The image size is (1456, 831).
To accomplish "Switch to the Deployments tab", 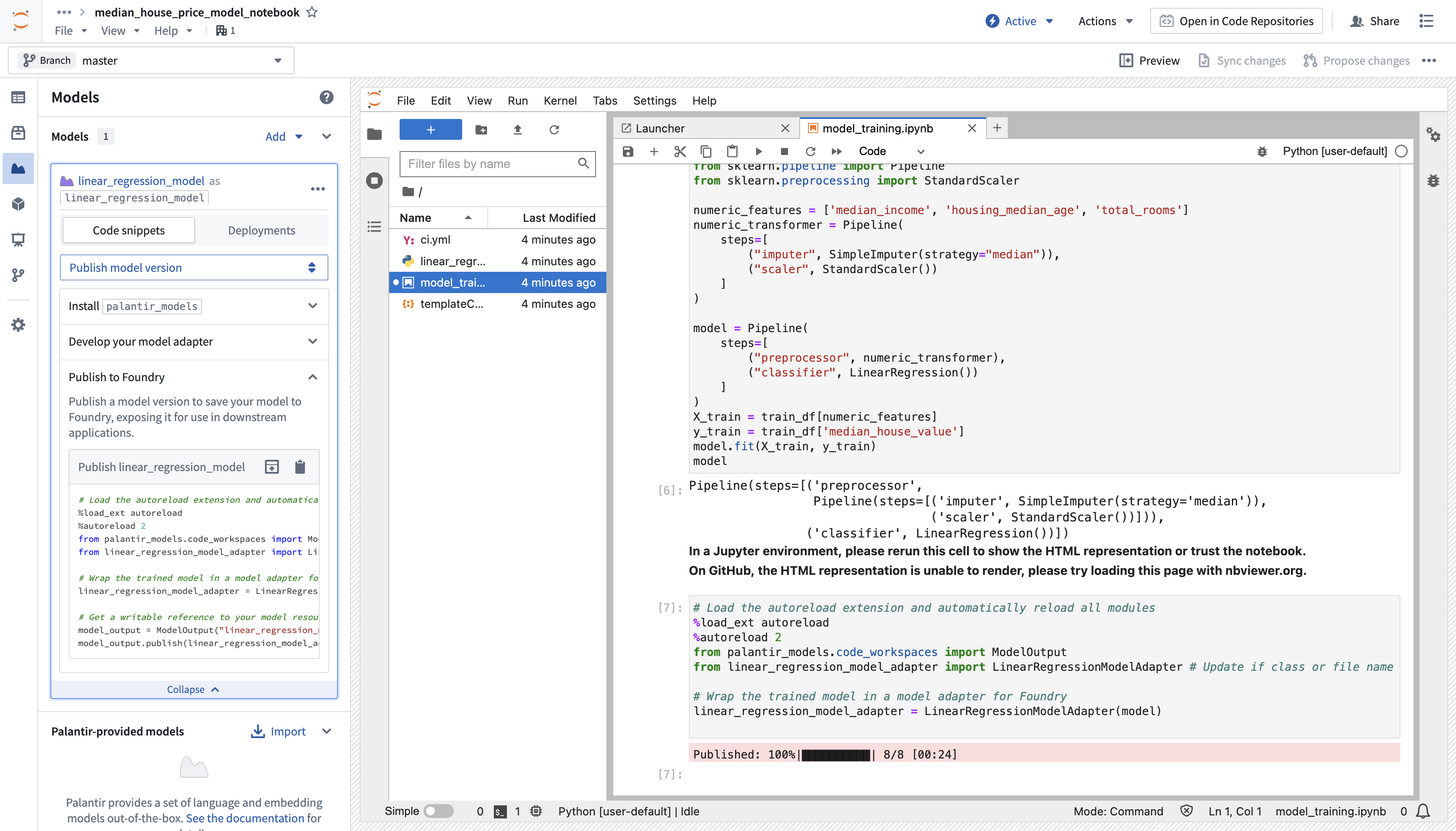I will coord(261,230).
